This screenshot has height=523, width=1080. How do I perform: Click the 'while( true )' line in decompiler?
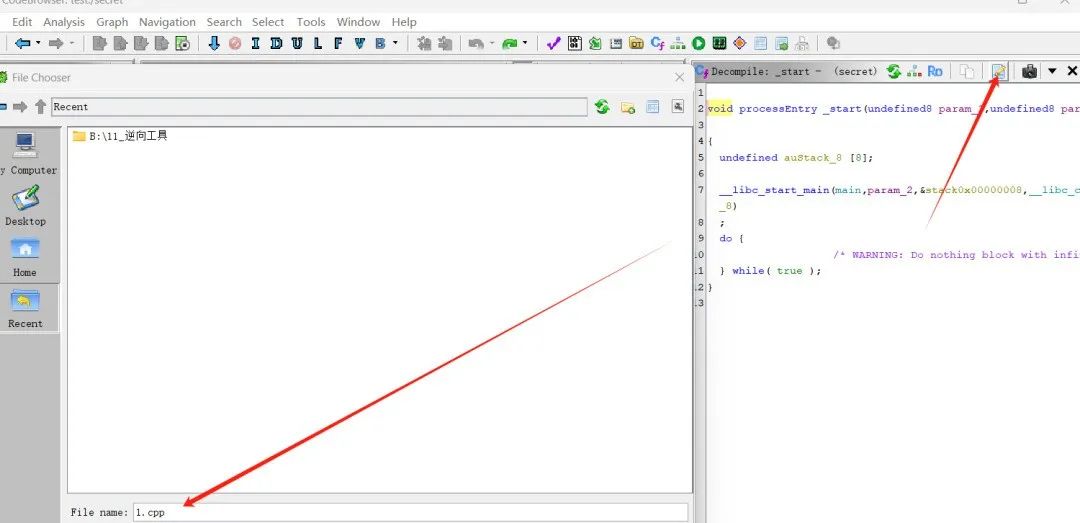[770, 271]
